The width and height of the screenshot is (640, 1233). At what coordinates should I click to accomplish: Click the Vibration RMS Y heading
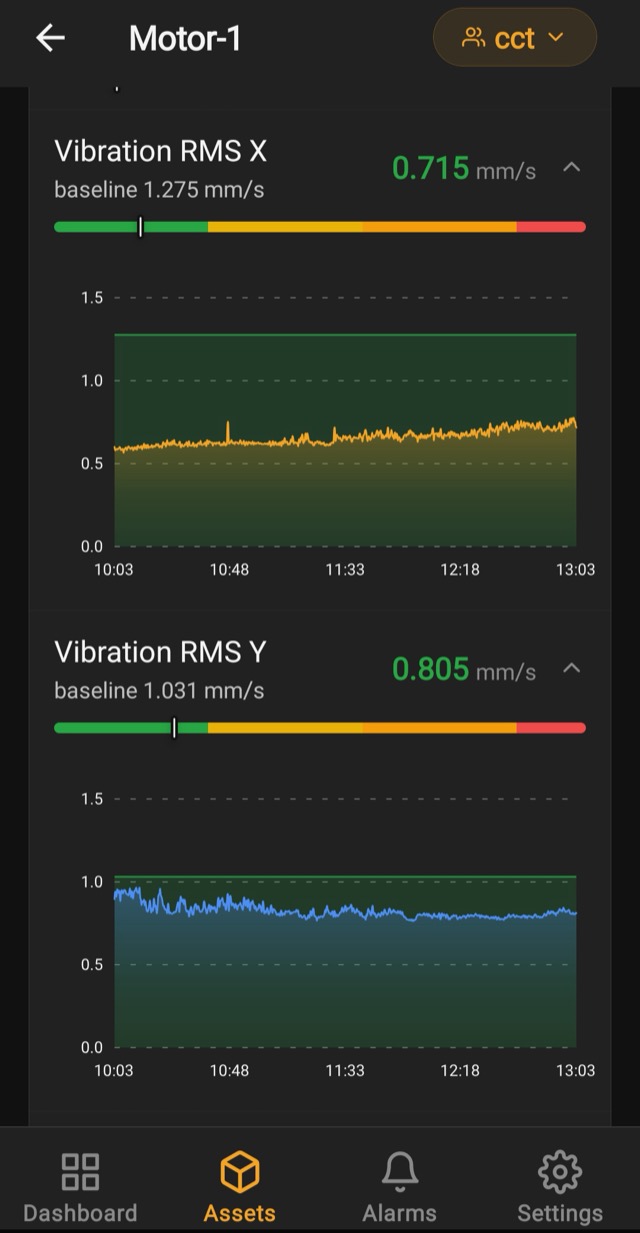160,652
